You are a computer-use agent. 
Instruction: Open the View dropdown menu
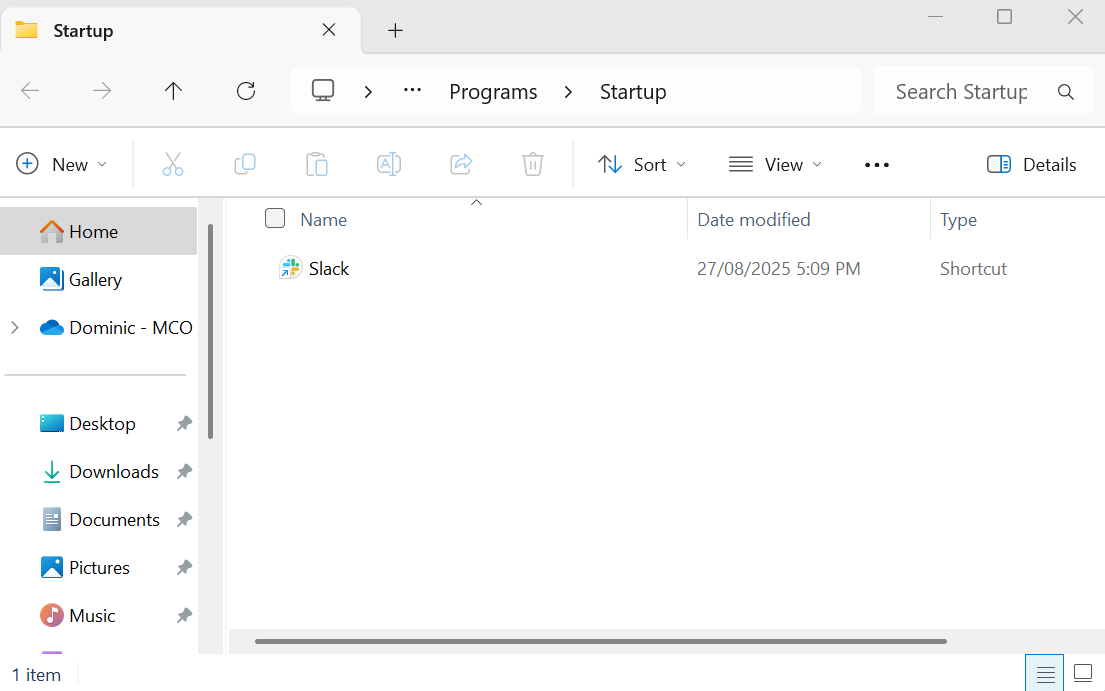tap(776, 165)
